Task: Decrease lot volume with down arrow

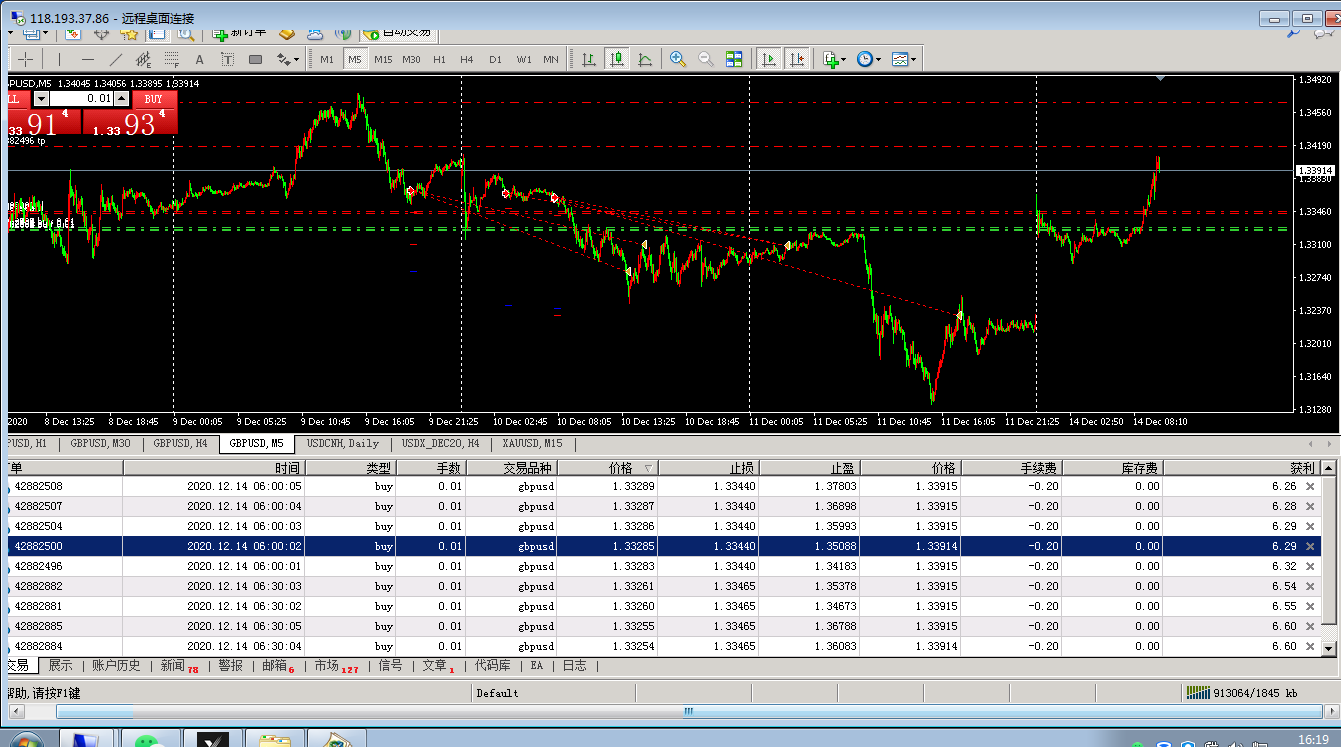Action: 41,99
